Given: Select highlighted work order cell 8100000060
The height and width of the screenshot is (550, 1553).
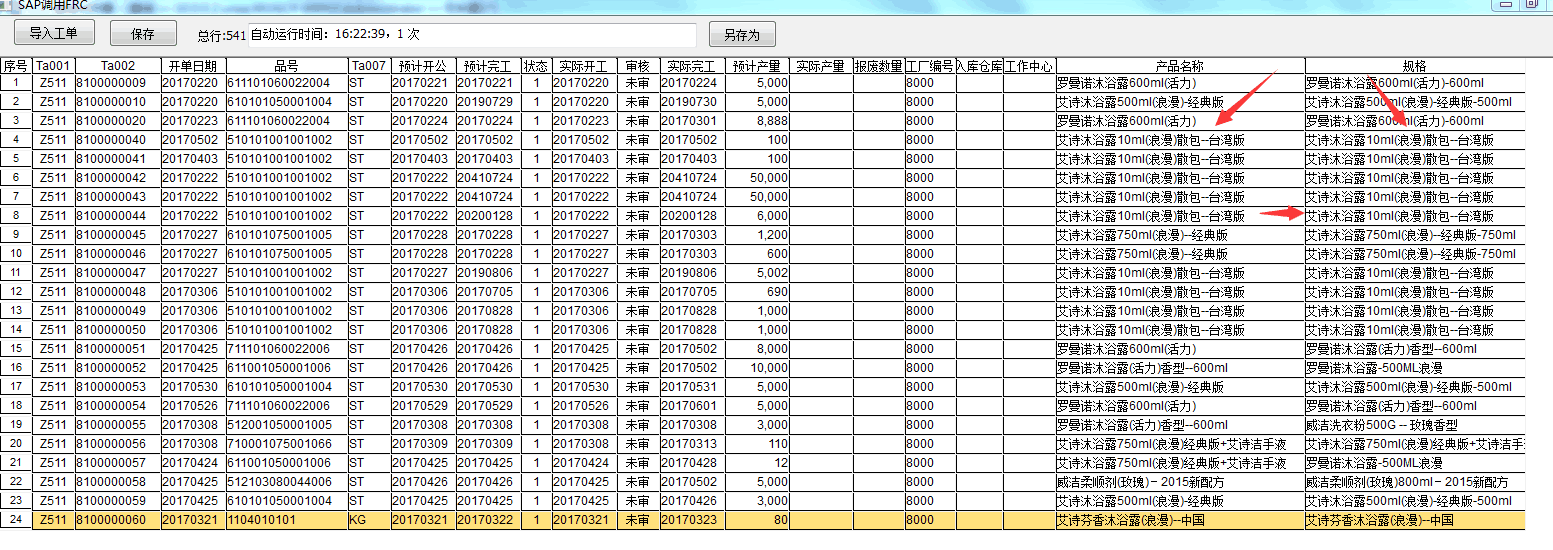Looking at the screenshot, I should coord(118,521).
